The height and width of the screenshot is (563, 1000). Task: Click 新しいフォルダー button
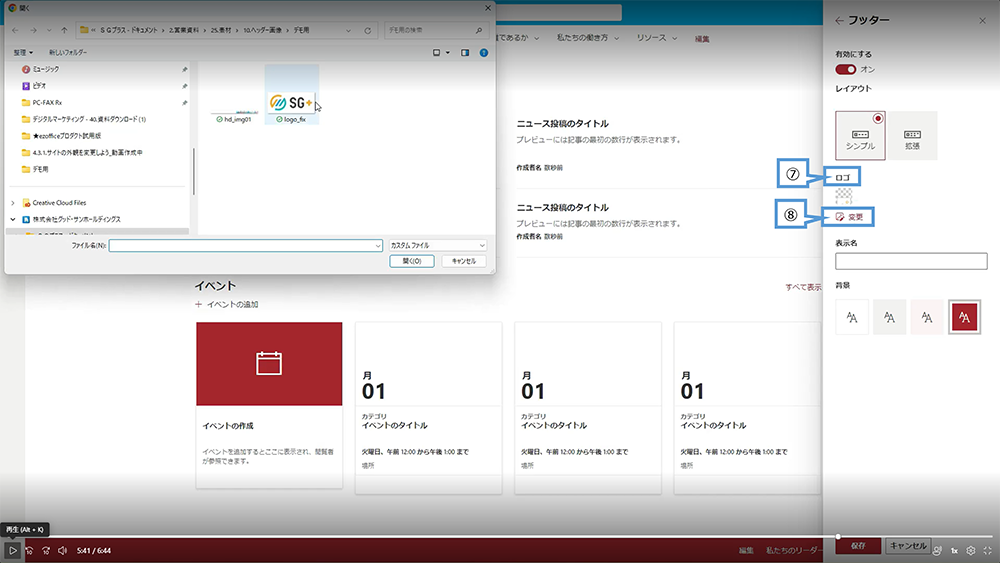(x=68, y=52)
